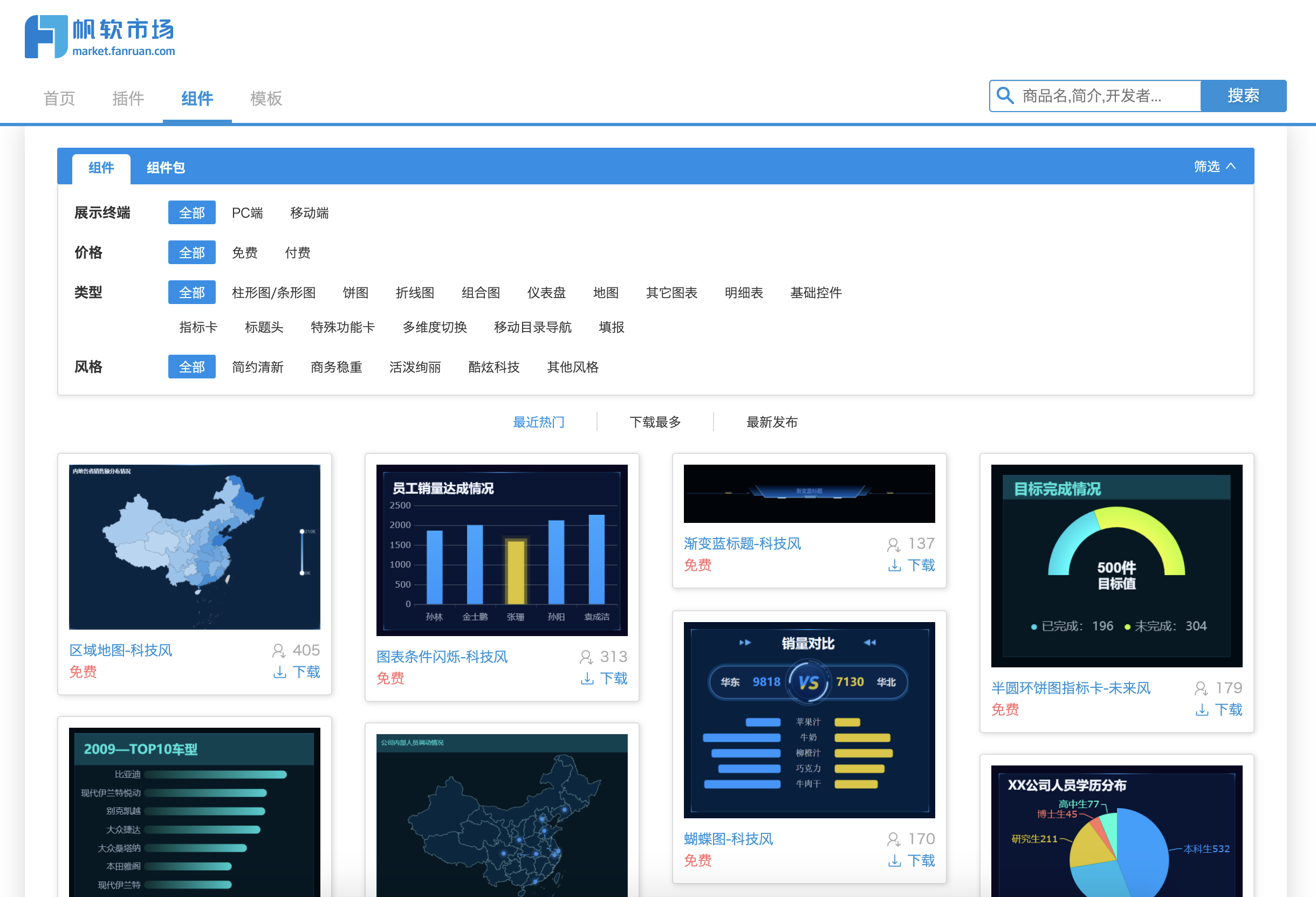
Task: Click the 帆软市场 logo icon
Action: point(46,37)
